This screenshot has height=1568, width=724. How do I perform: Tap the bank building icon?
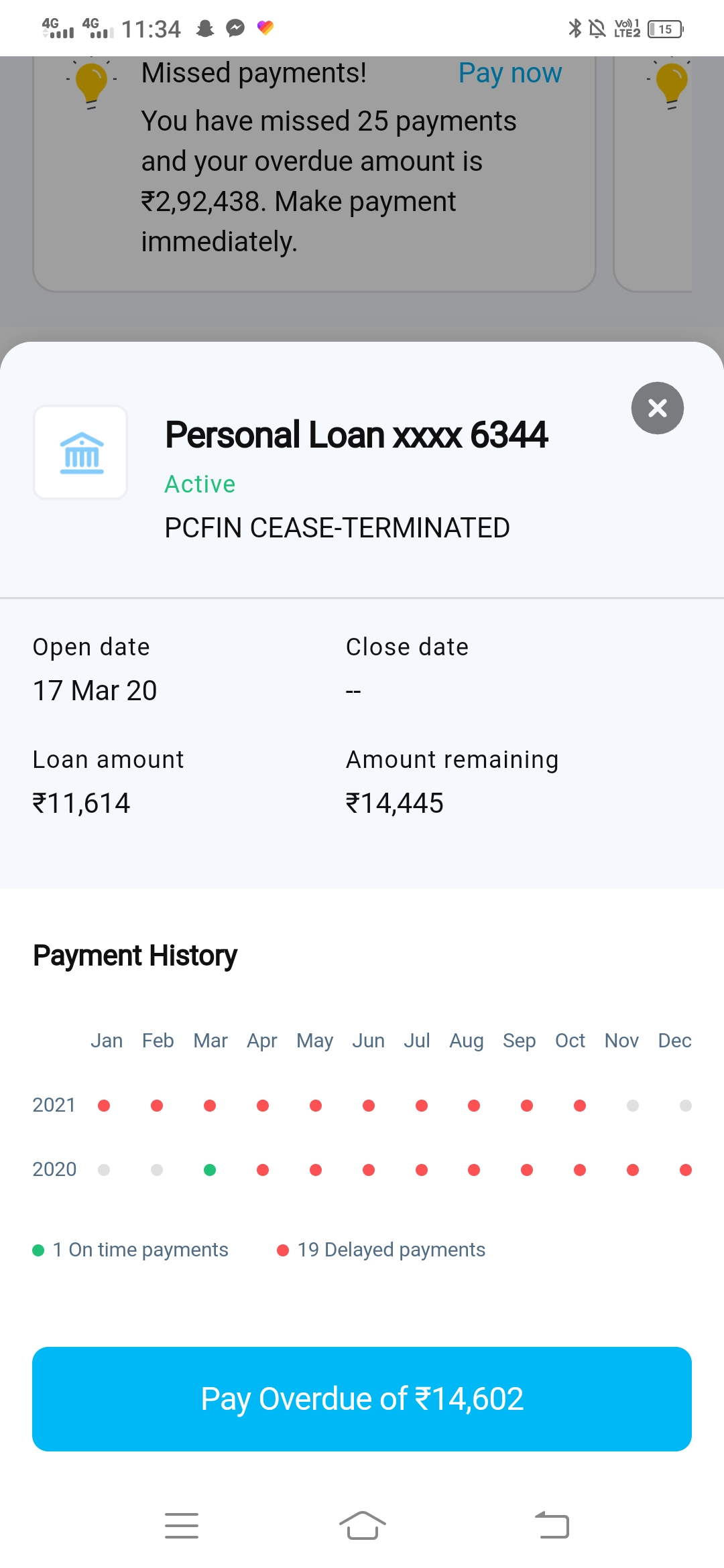81,452
